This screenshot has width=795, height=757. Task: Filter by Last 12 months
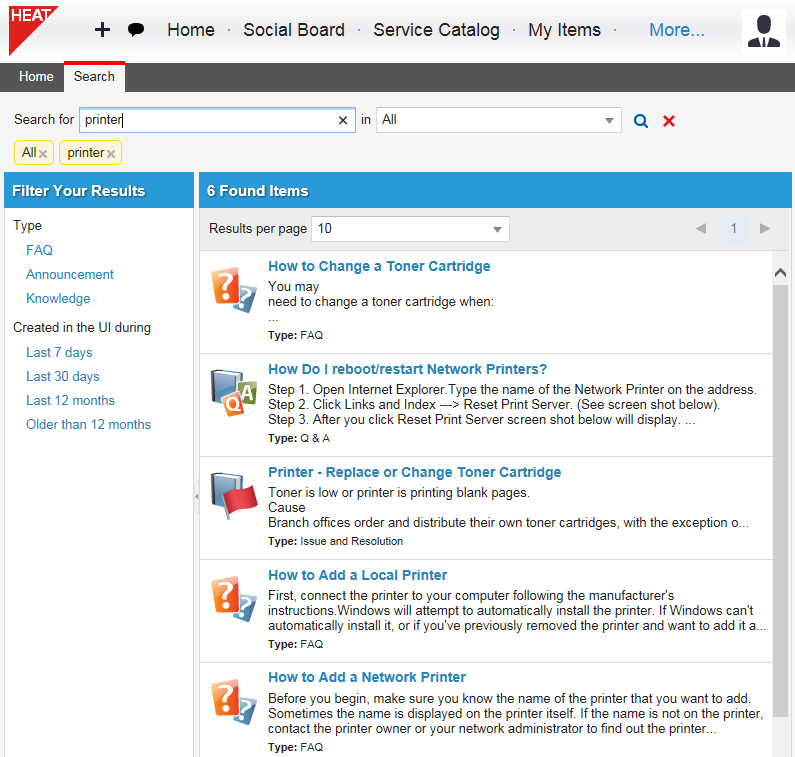click(70, 400)
